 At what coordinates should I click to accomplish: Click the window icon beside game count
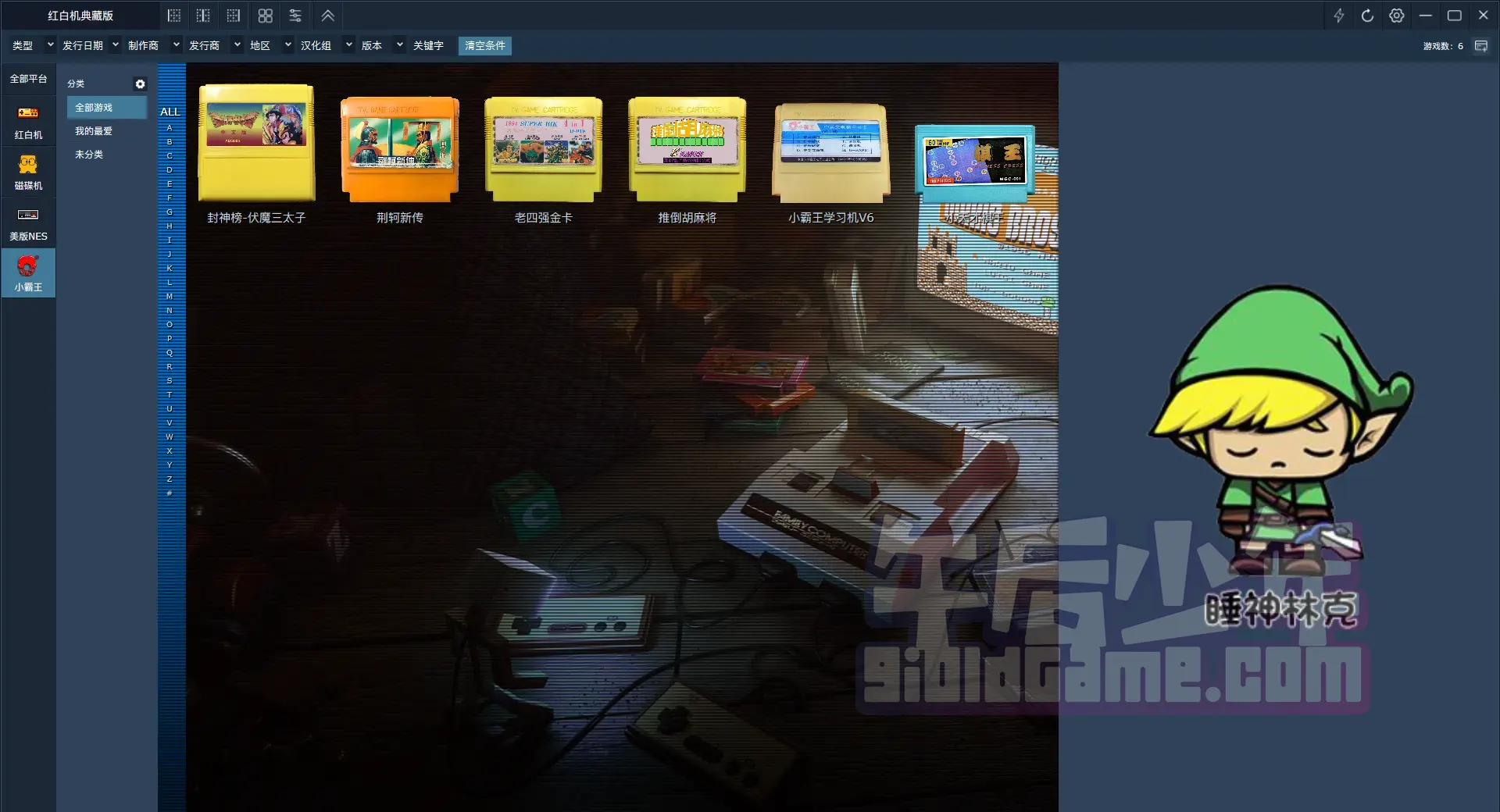[x=1480, y=46]
